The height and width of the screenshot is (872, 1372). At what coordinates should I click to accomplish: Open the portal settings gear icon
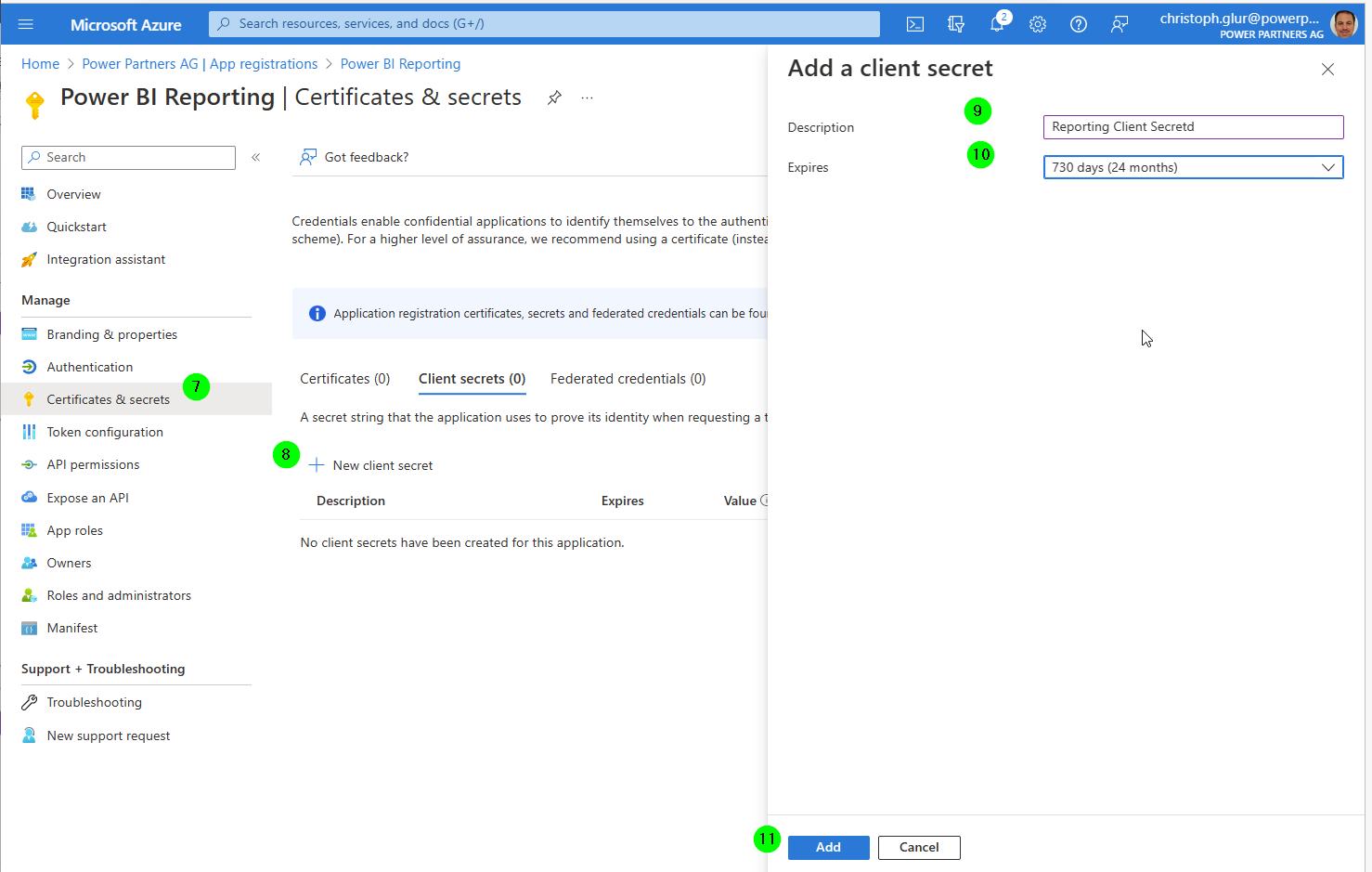coord(1038,24)
